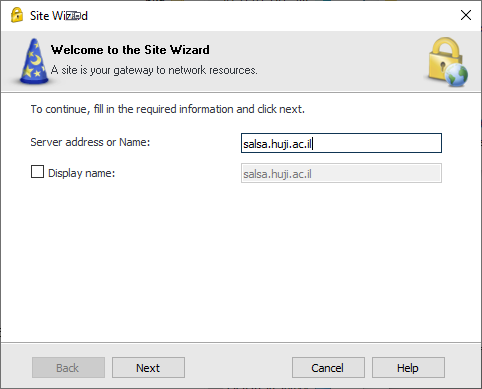Click the 'Welcome to the Site Wizard' heading
Image resolution: width=482 pixels, height=389 pixels.
130,50
